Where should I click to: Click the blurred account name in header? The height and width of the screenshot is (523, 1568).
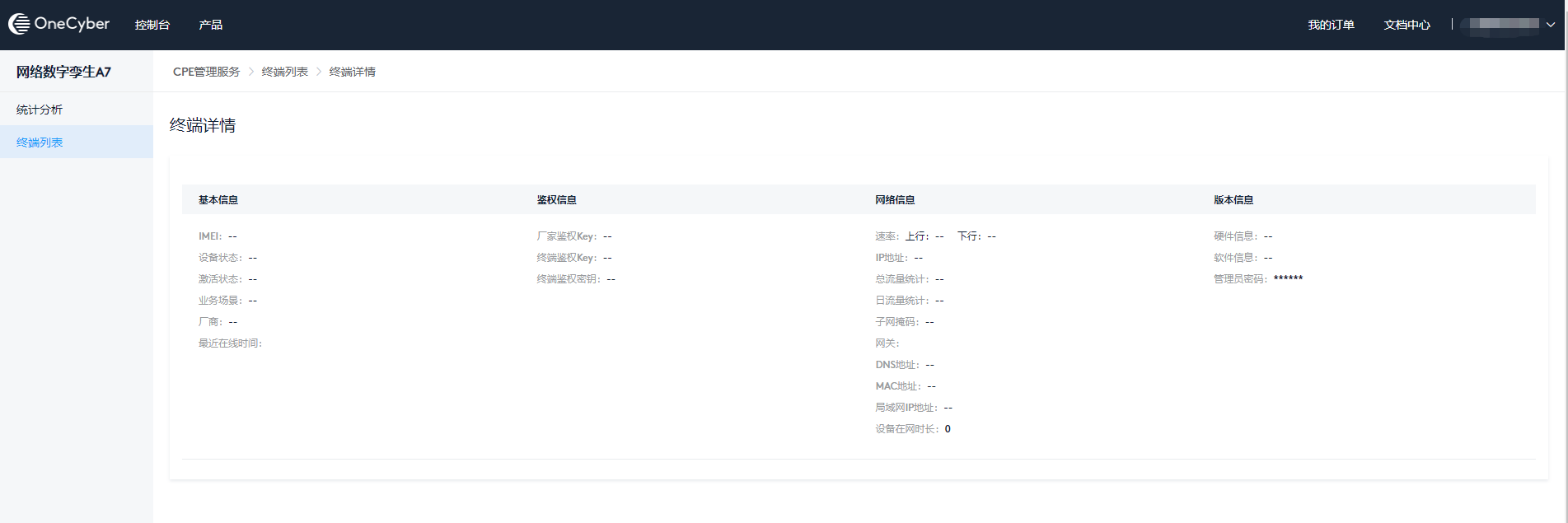click(x=1503, y=24)
